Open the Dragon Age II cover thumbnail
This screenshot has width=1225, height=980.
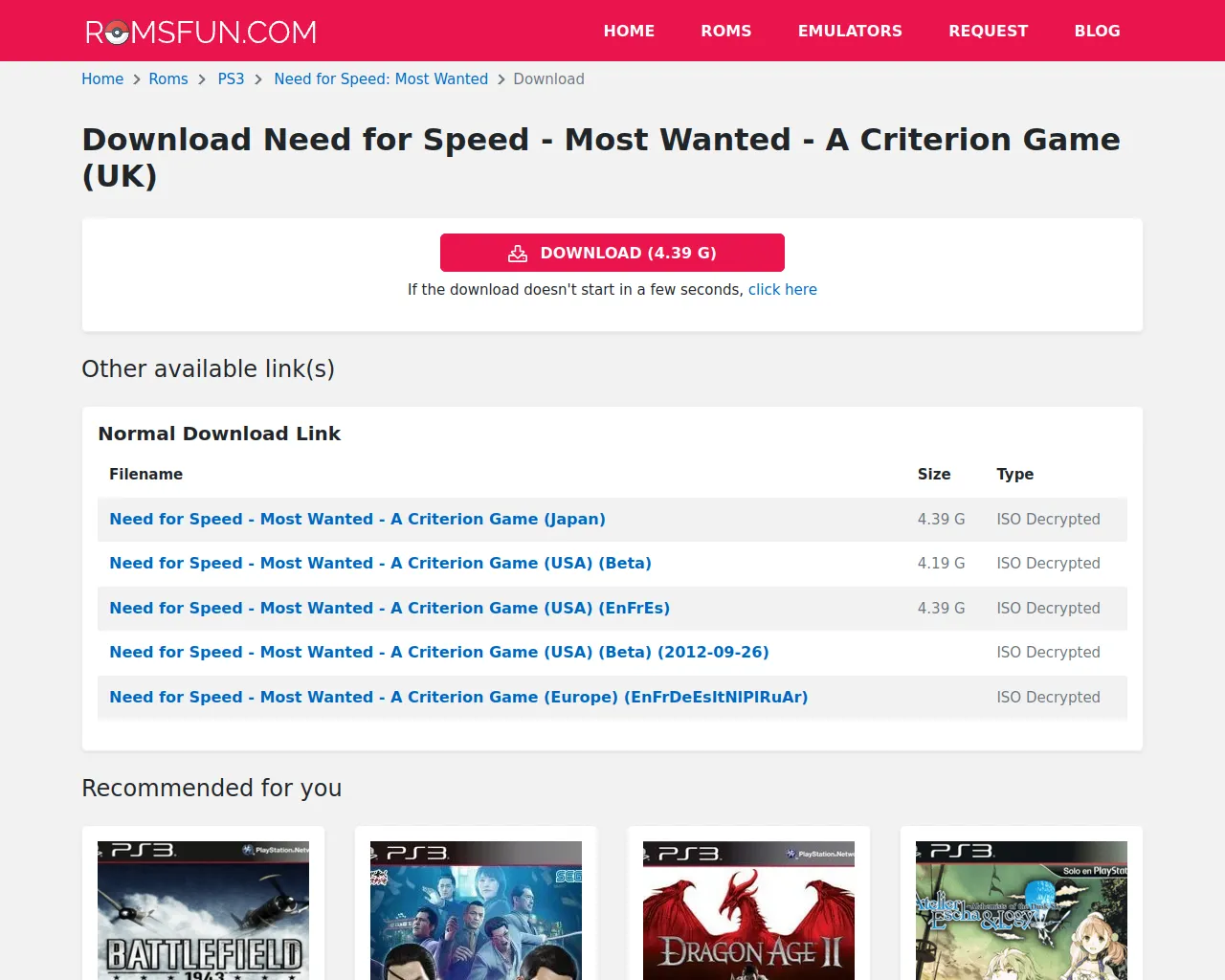coord(748,910)
